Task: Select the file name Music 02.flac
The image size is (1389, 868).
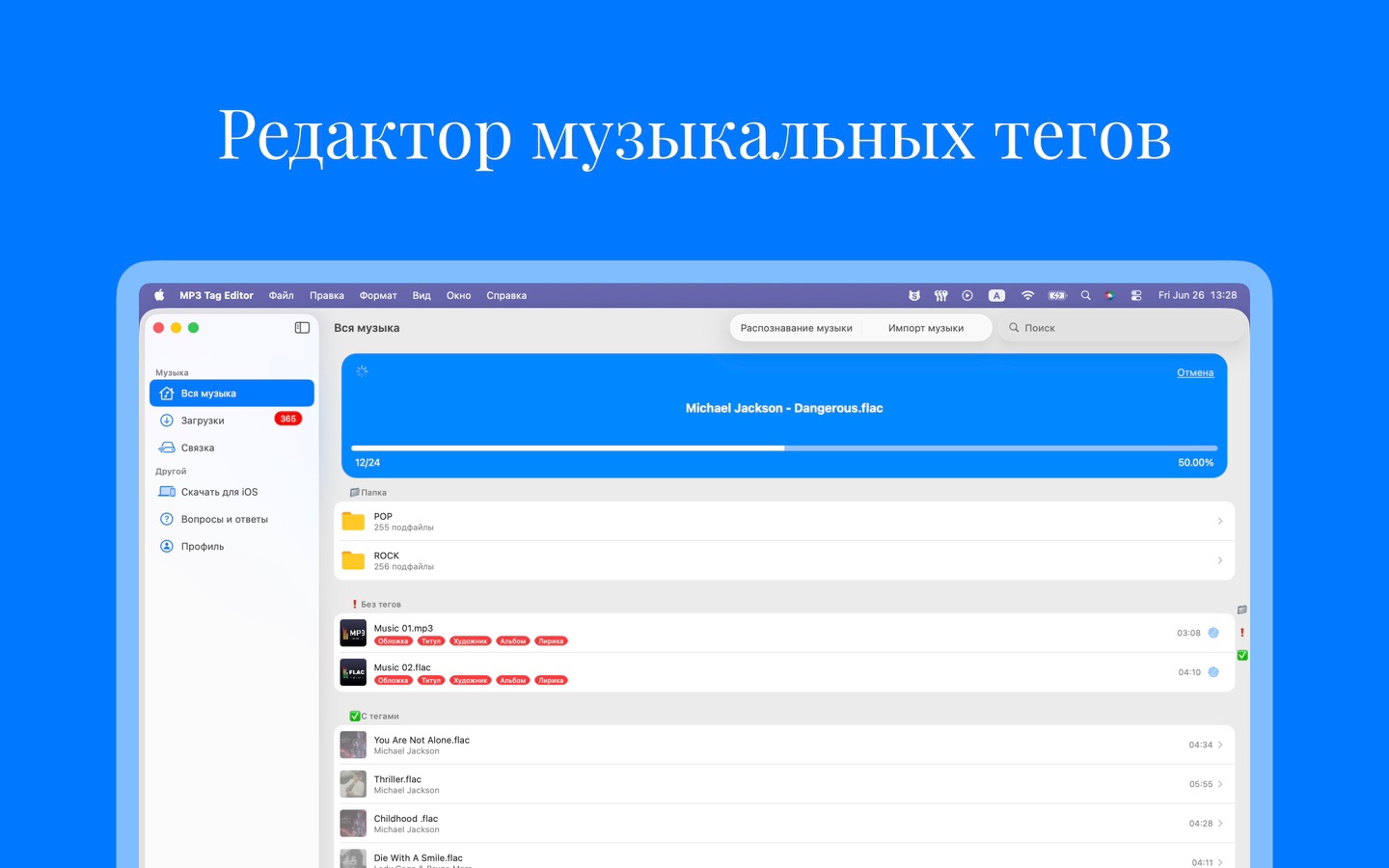Action: click(402, 667)
